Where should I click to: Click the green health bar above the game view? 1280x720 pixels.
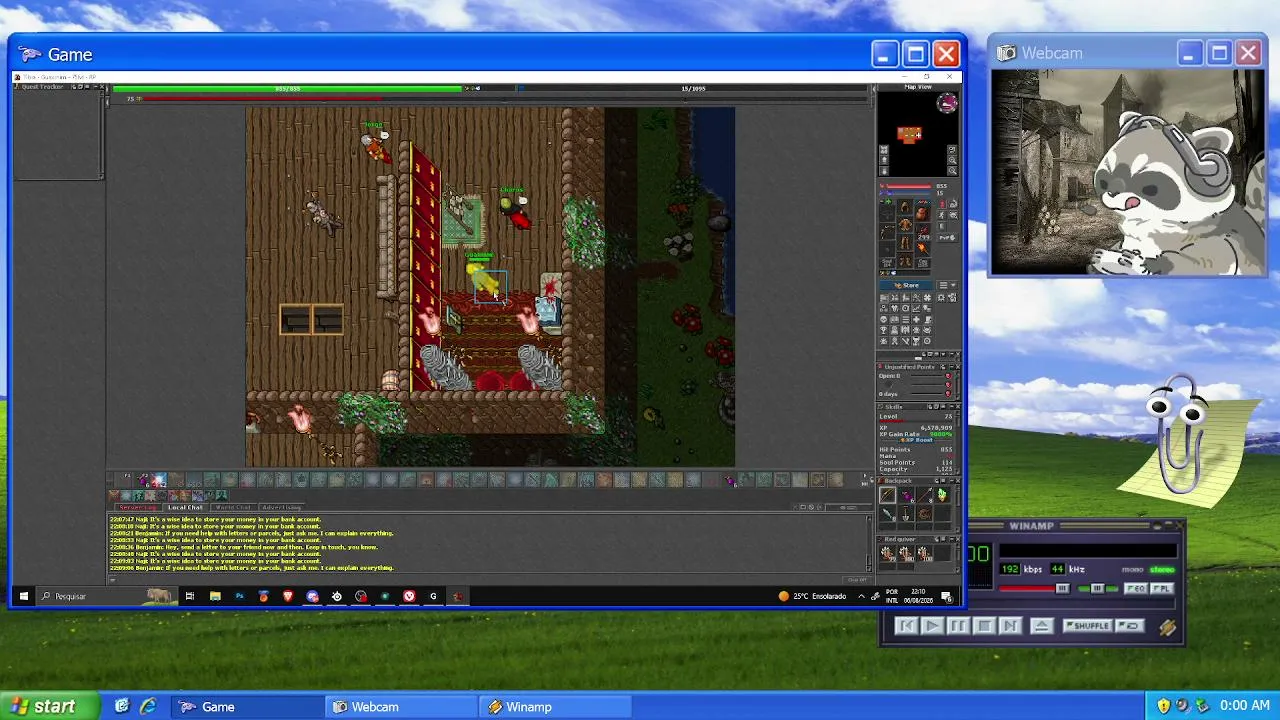[288, 88]
